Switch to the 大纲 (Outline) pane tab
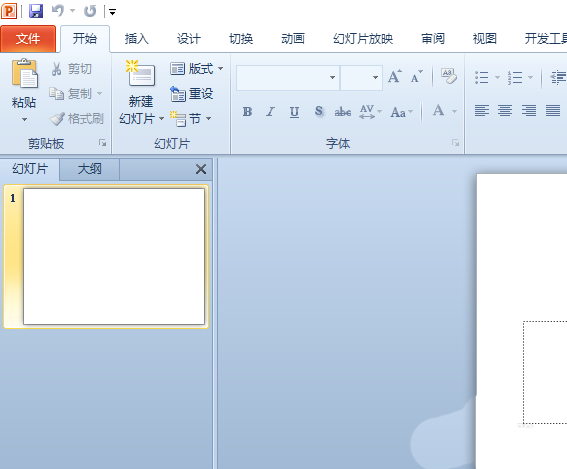Image resolution: width=567 pixels, height=469 pixels. (x=90, y=169)
